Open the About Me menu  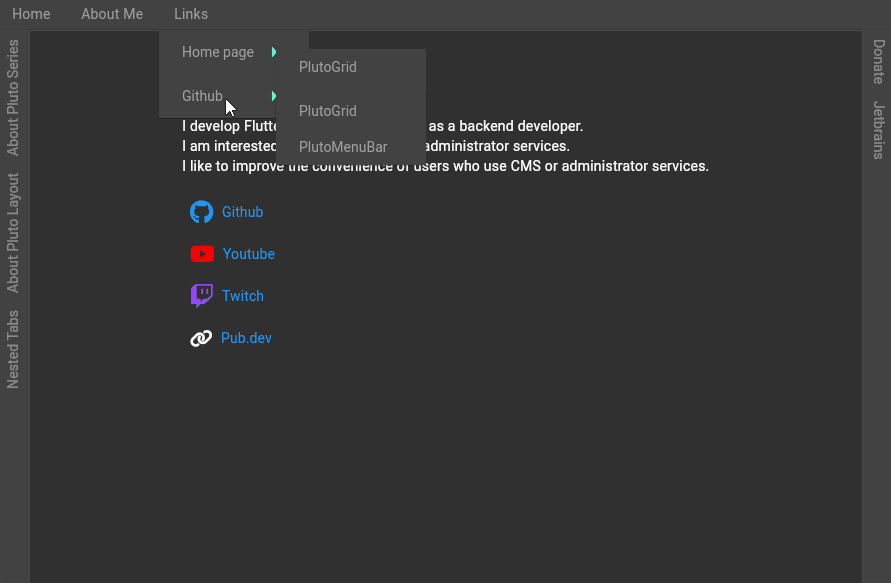111,14
